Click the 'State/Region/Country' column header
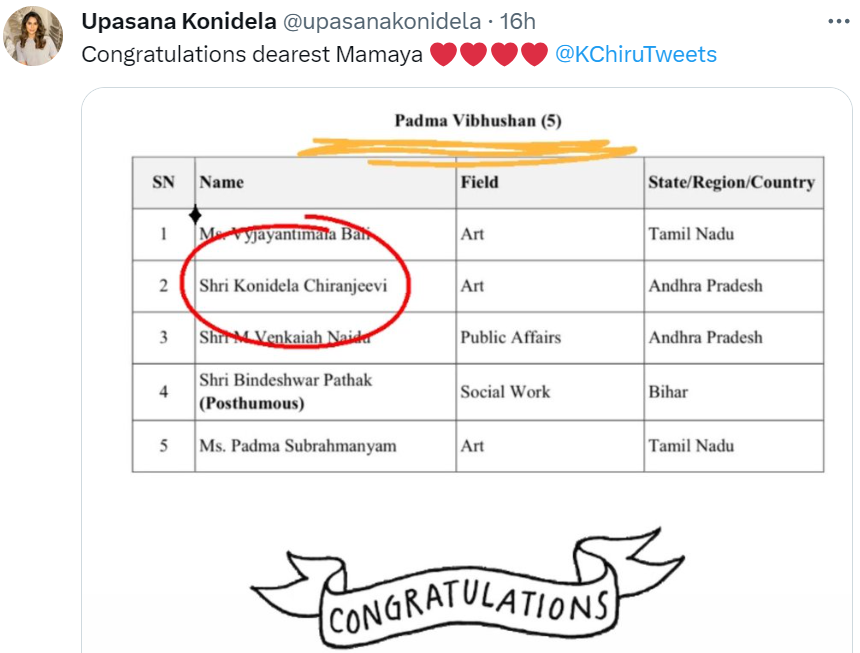The height and width of the screenshot is (653, 860). [731, 182]
